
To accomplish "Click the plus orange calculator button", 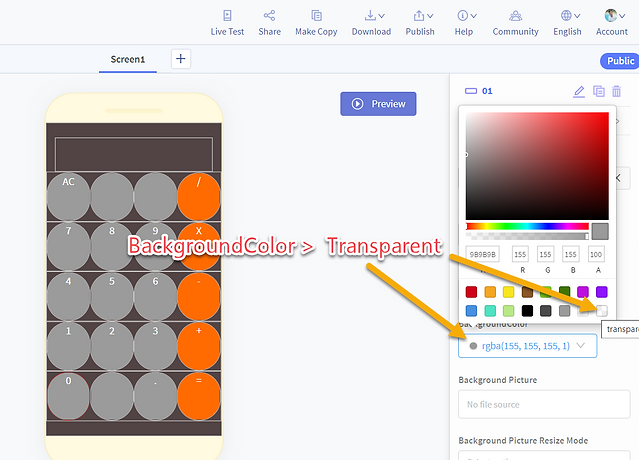I will click(199, 346).
